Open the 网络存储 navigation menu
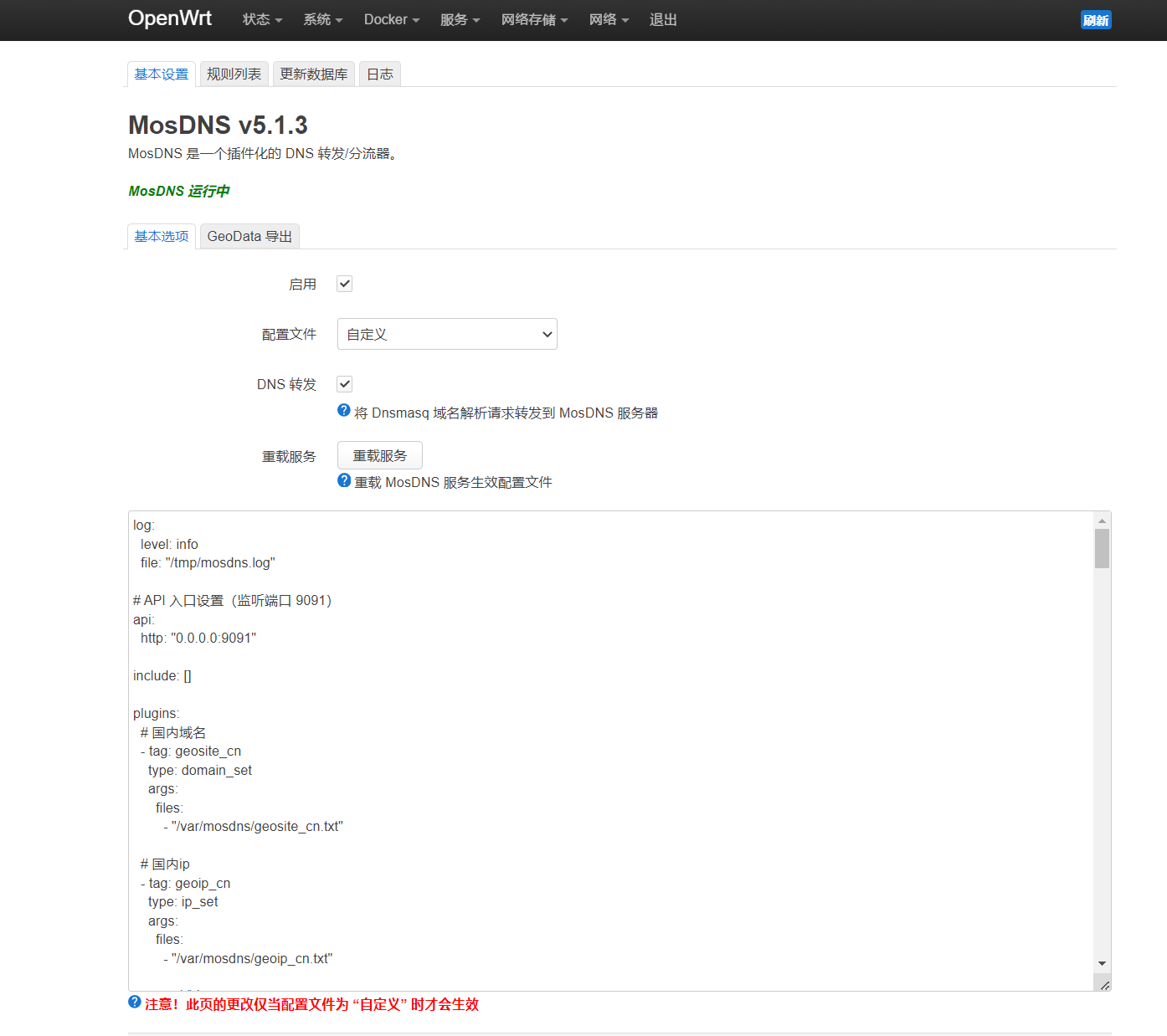Screen dimensions: 1167x1036 534,19
